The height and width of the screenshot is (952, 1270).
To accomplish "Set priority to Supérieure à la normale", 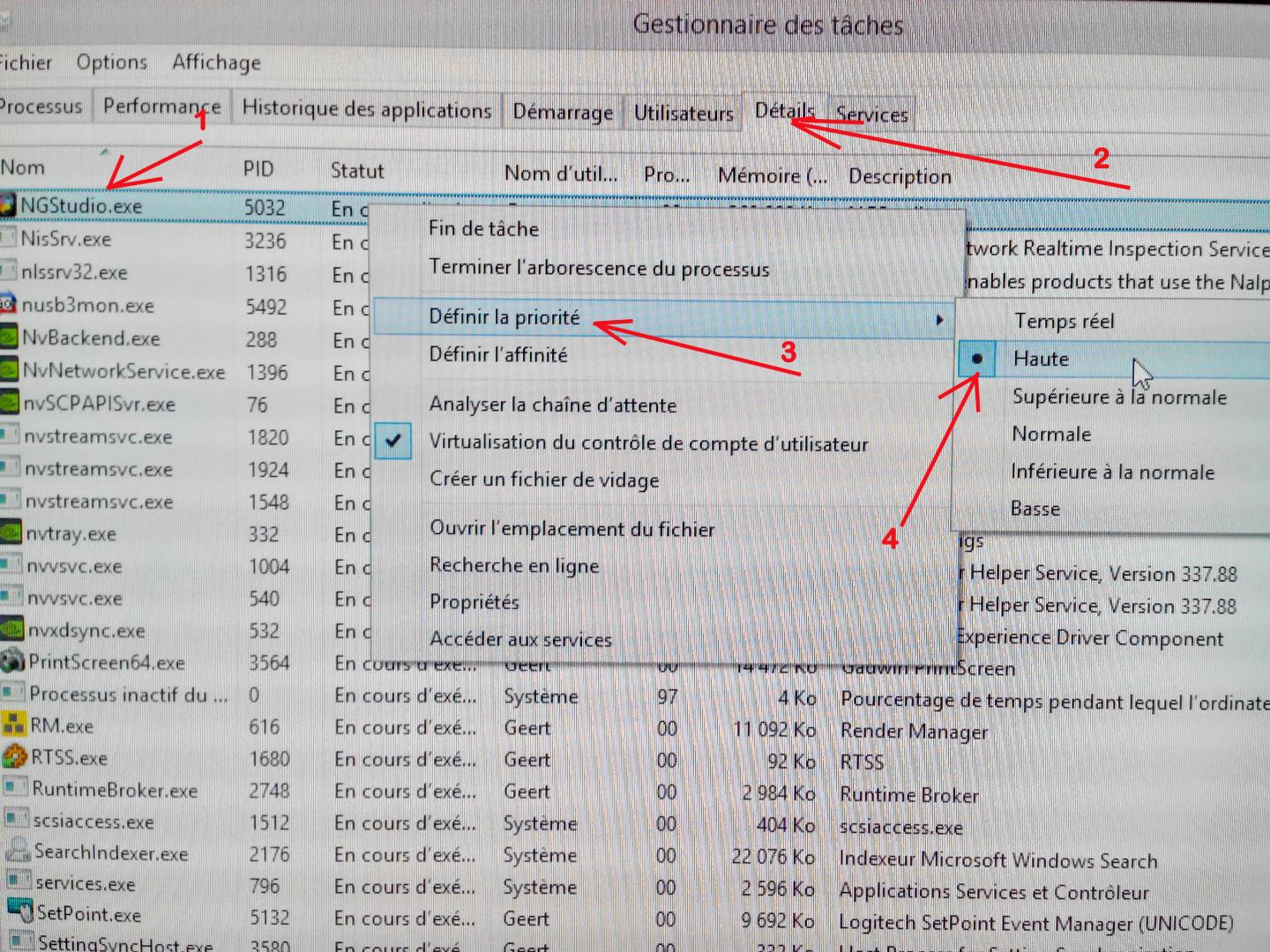I will click(1118, 397).
